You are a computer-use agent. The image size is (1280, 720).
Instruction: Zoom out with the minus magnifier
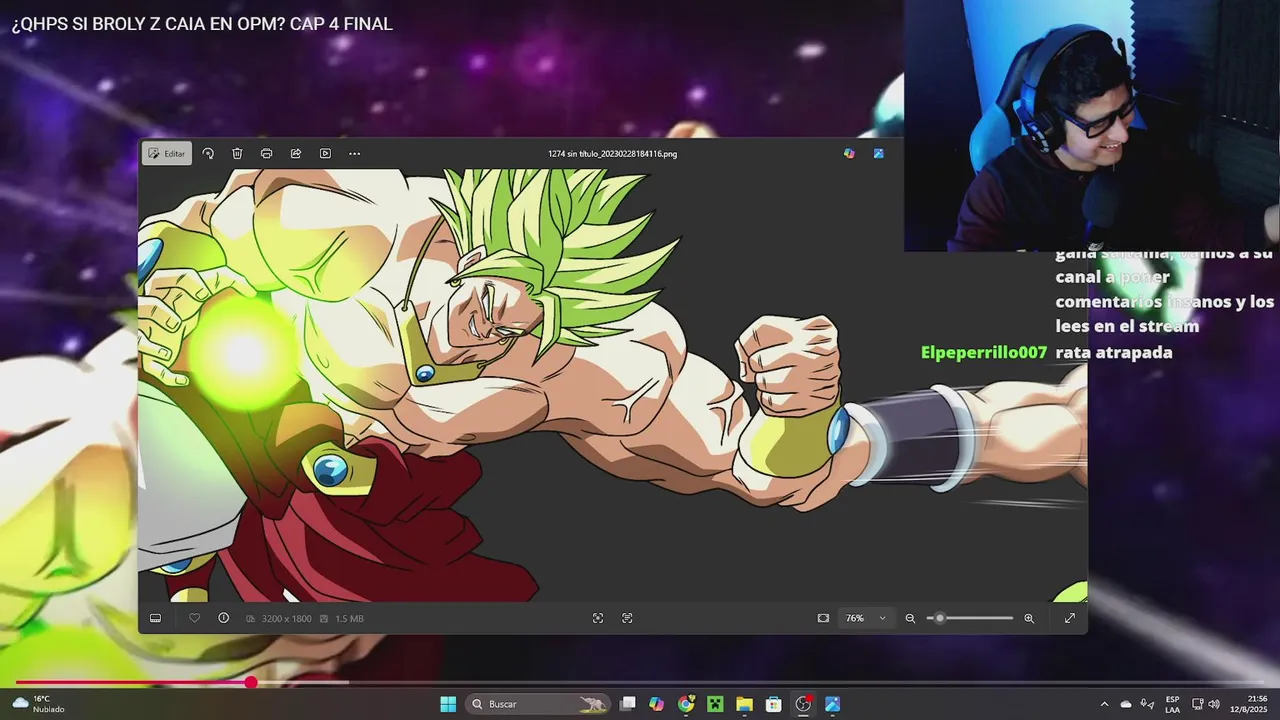(x=910, y=618)
